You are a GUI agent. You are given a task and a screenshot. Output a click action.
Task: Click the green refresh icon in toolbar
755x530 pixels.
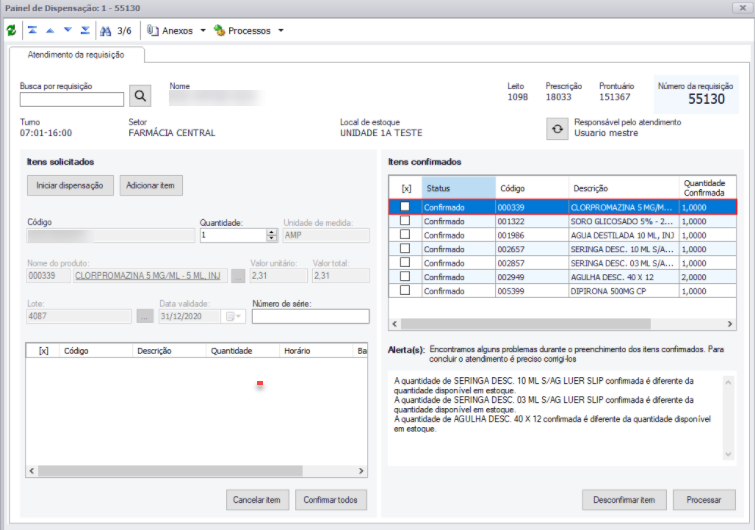point(11,31)
